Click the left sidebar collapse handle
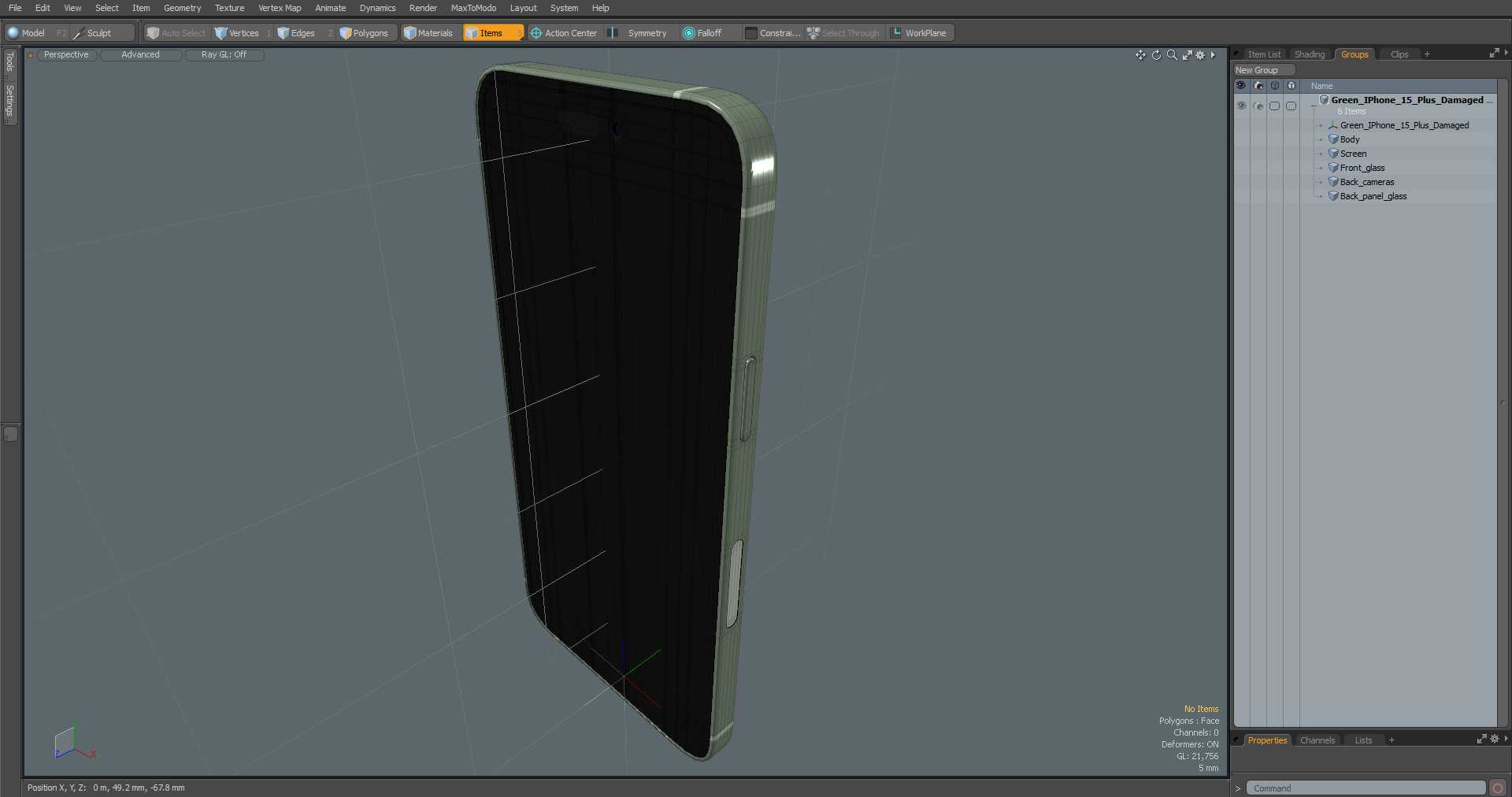The image size is (1512, 797). [10, 434]
